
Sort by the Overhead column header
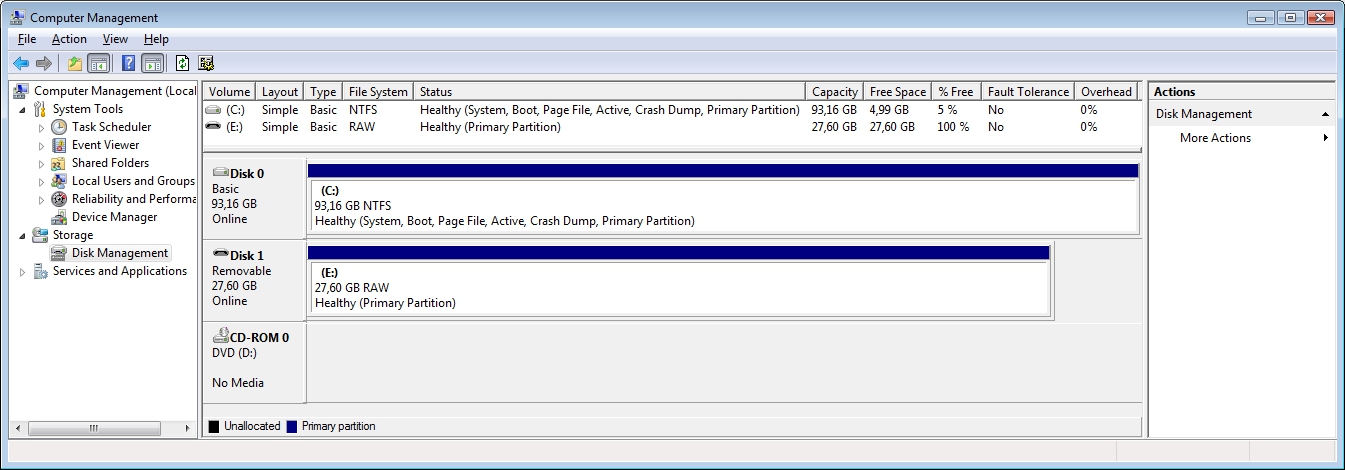pyautogui.click(x=1106, y=91)
